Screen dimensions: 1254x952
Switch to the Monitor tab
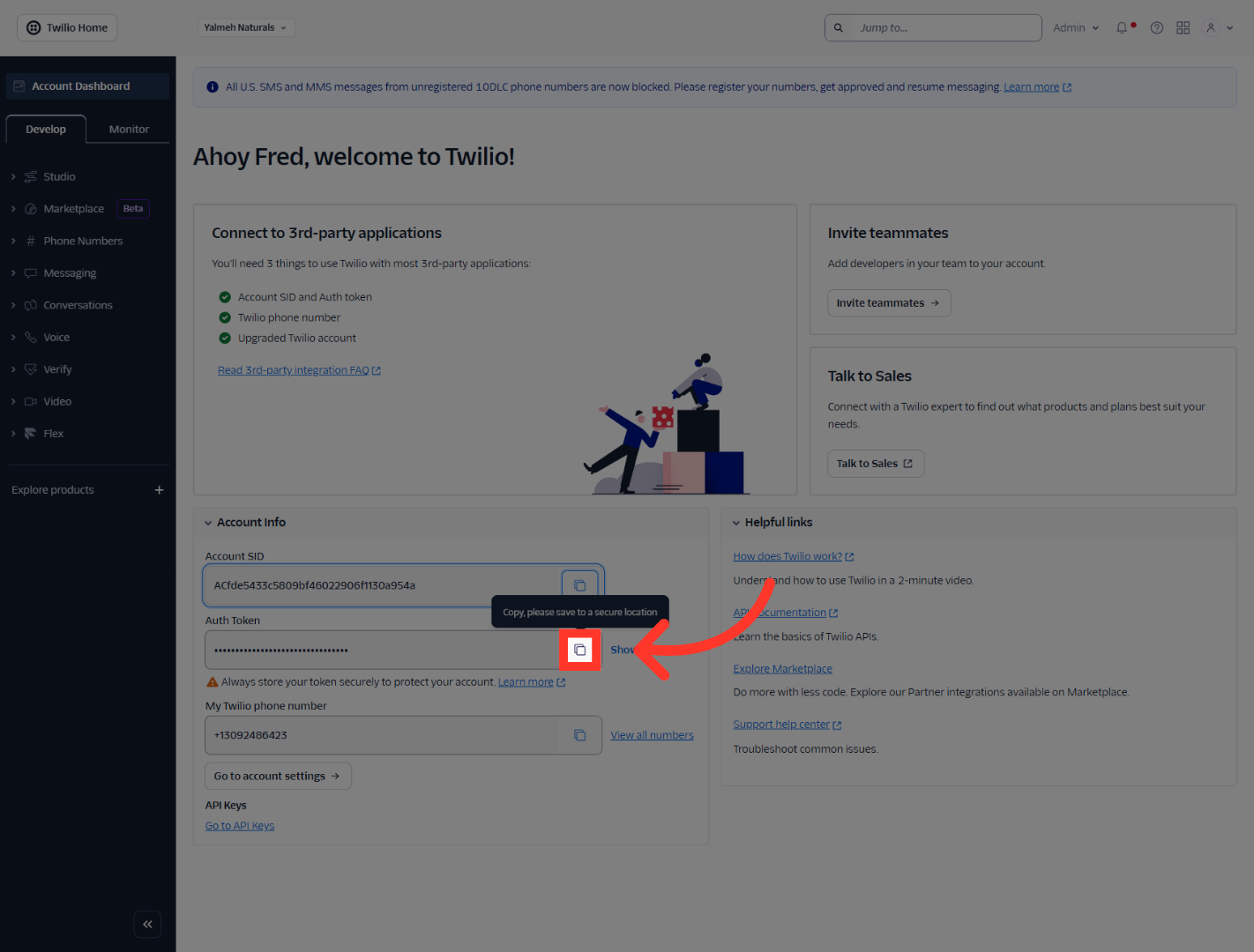tap(129, 129)
